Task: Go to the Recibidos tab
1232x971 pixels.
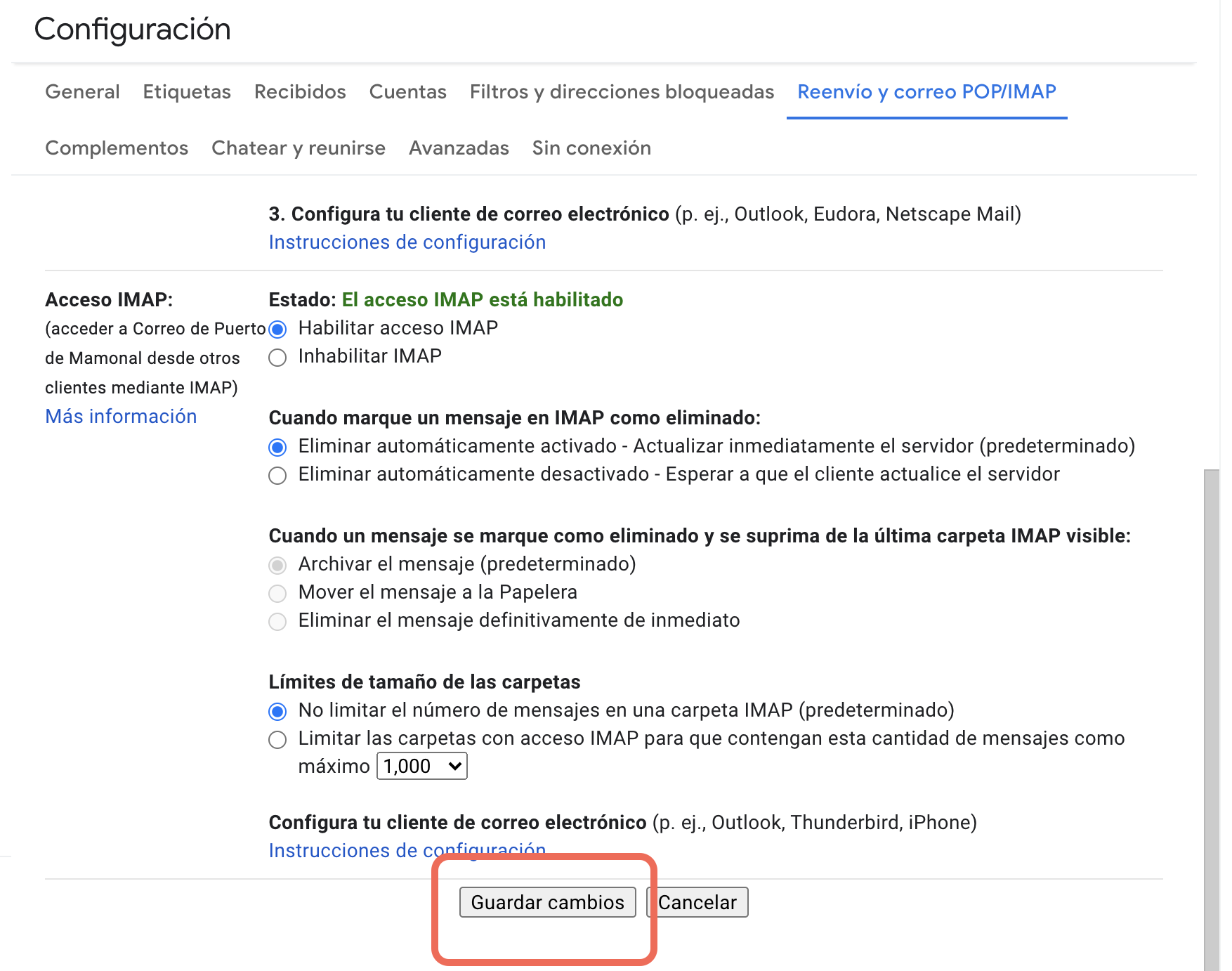Action: 300,92
